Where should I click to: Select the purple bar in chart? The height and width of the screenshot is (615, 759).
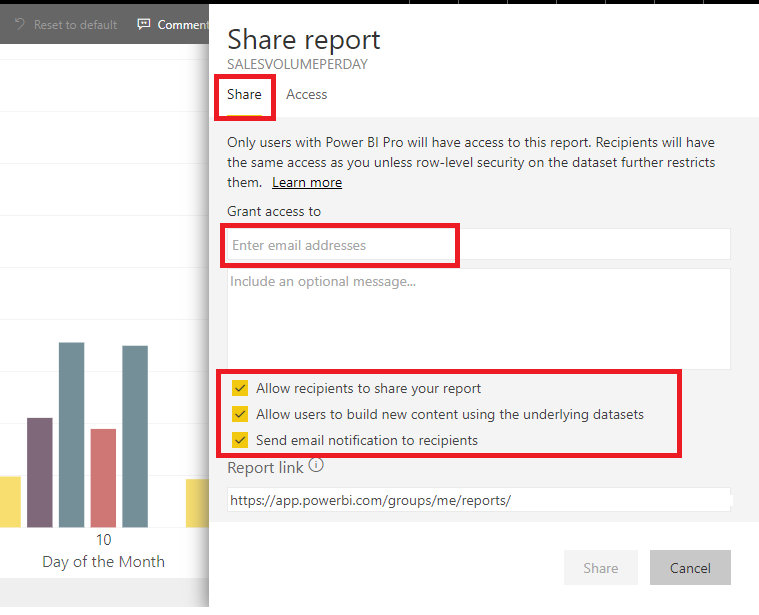click(40, 472)
